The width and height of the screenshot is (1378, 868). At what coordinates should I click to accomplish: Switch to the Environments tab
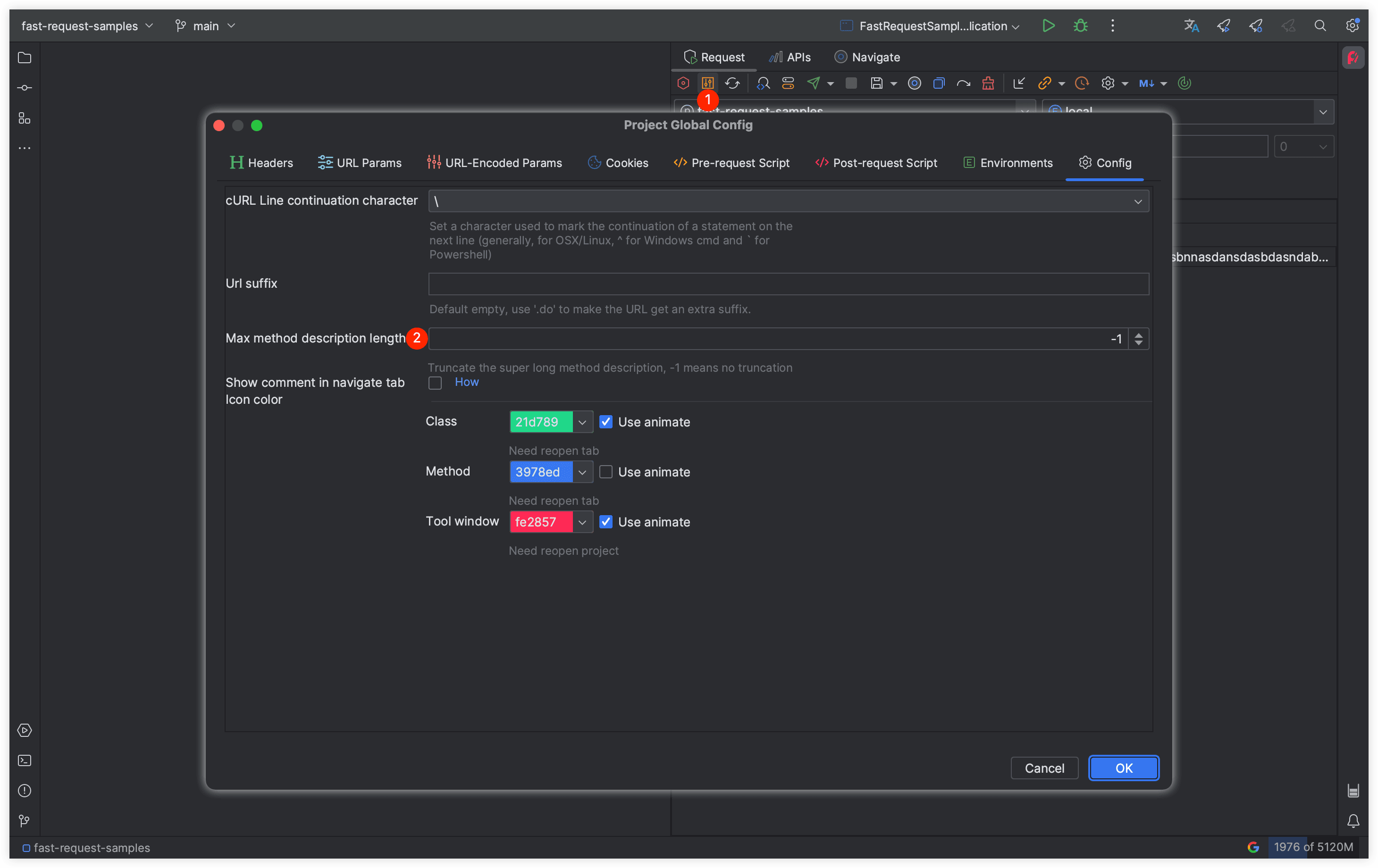coord(1008,163)
